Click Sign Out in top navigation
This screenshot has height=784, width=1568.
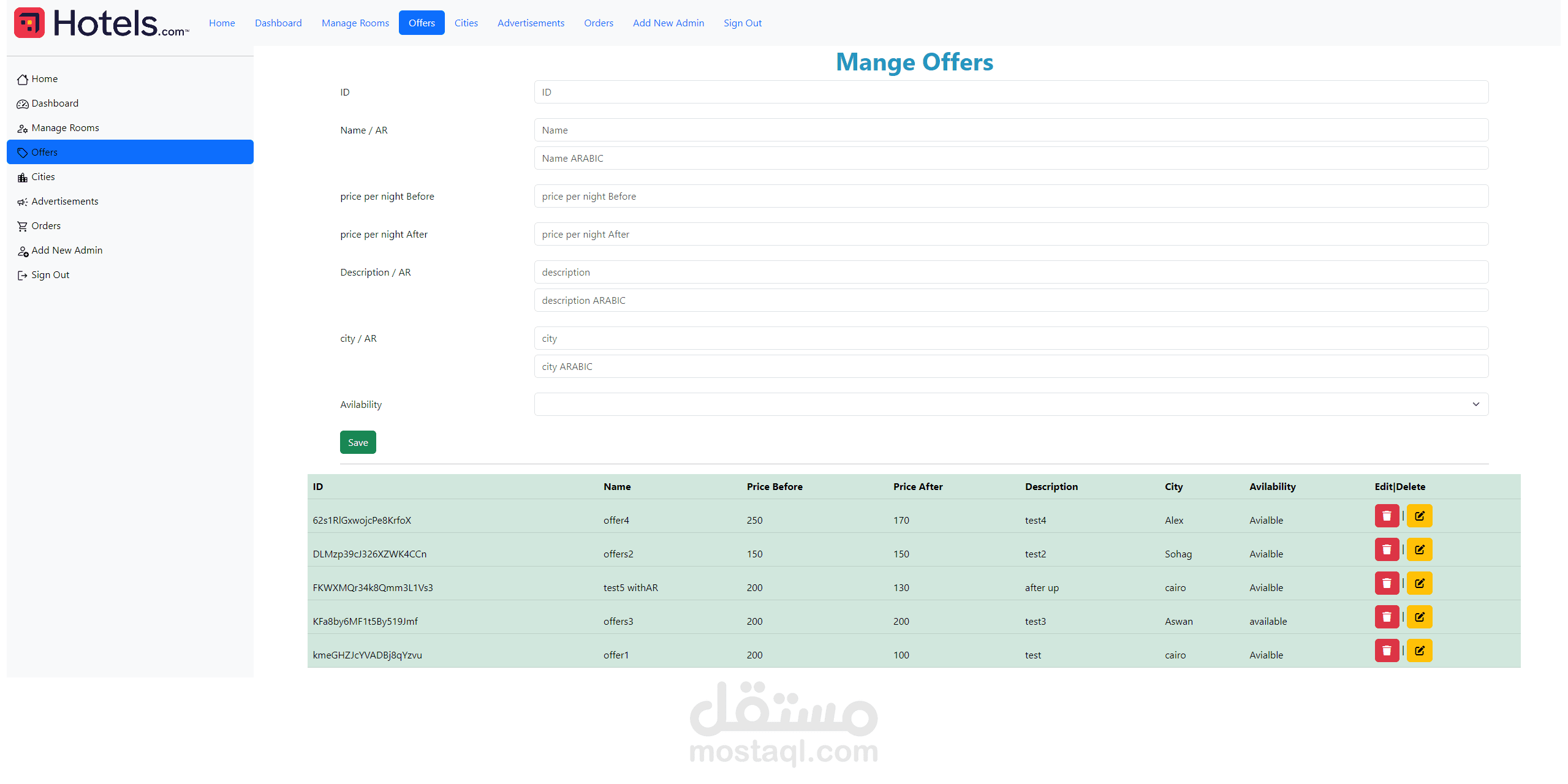[742, 23]
